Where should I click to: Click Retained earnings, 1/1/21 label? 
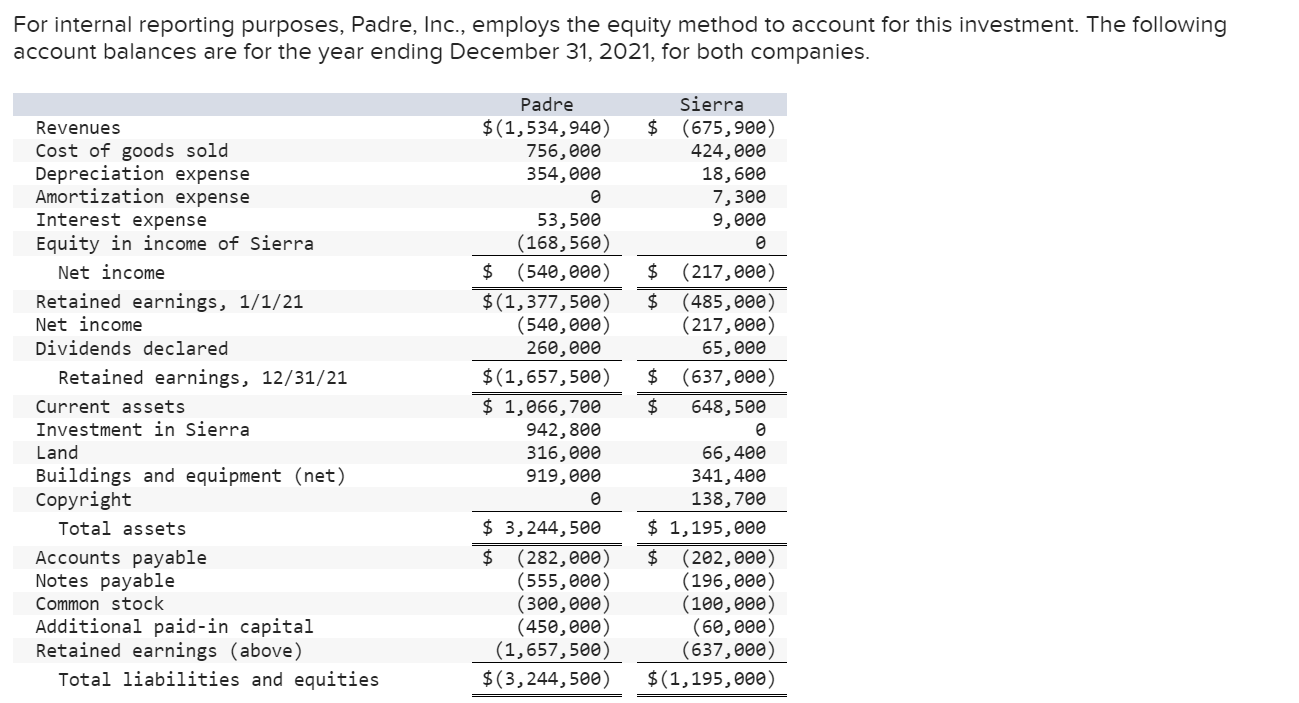(x=169, y=302)
